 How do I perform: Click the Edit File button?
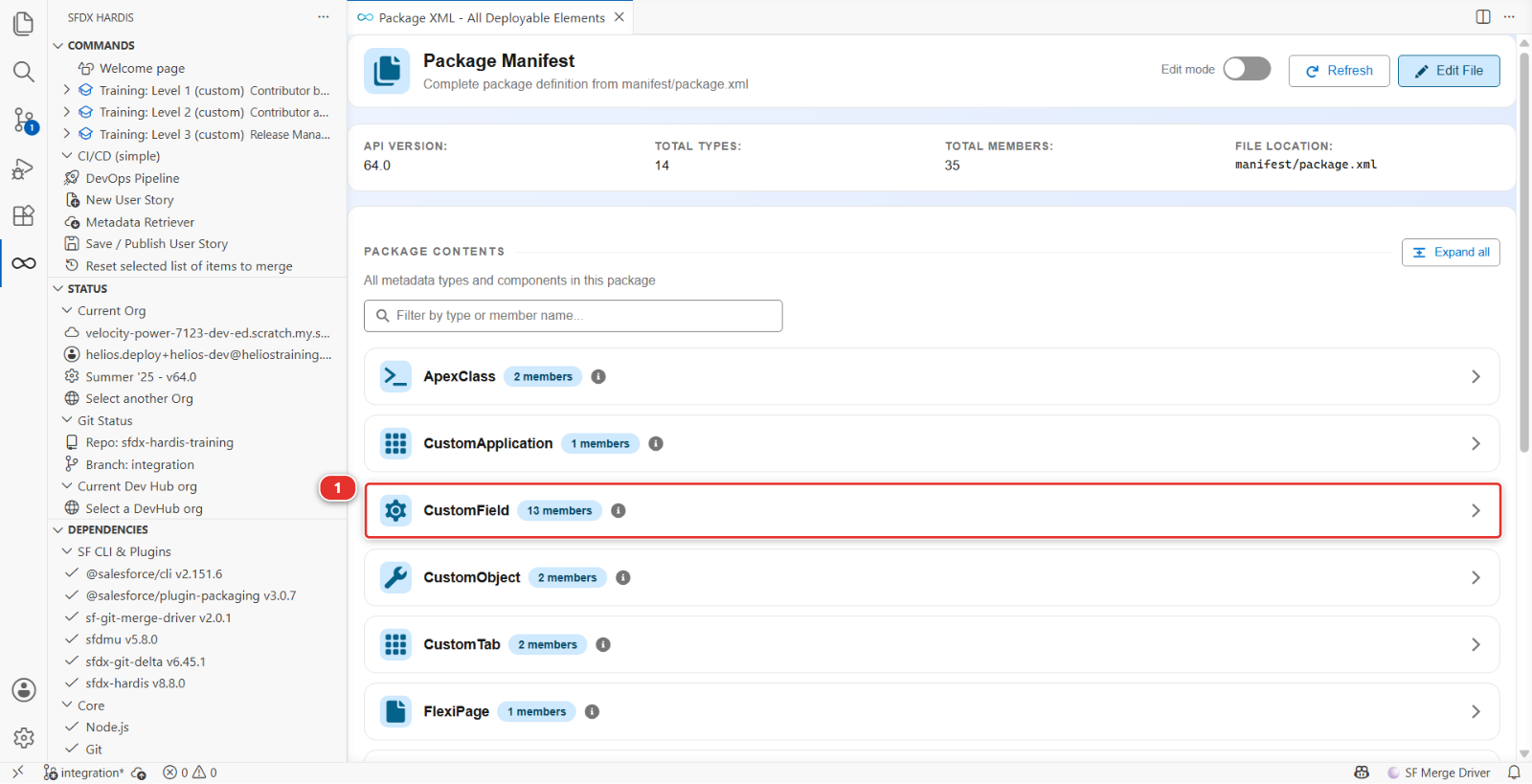[x=1449, y=71]
